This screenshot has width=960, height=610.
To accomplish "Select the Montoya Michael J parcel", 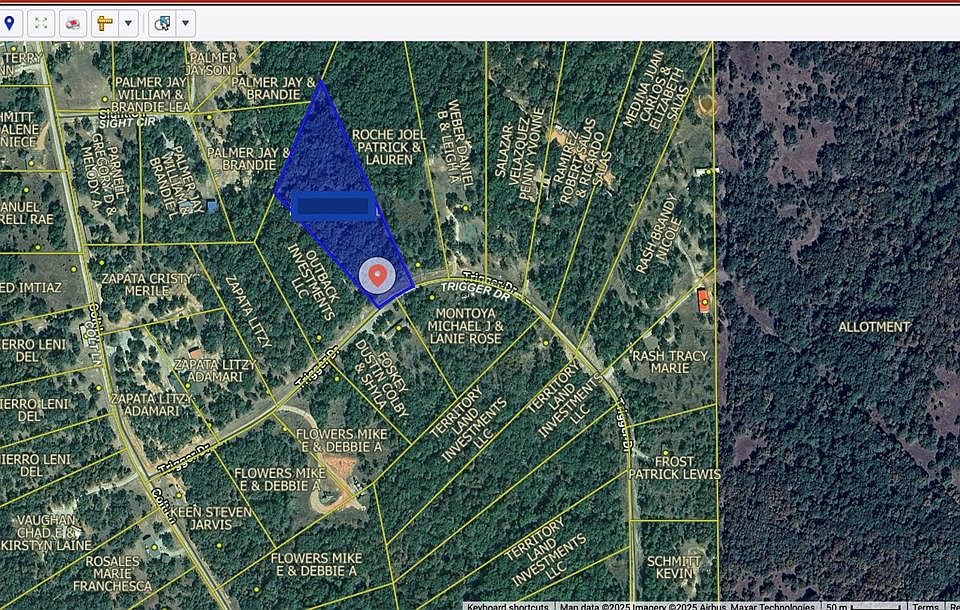I will point(465,326).
